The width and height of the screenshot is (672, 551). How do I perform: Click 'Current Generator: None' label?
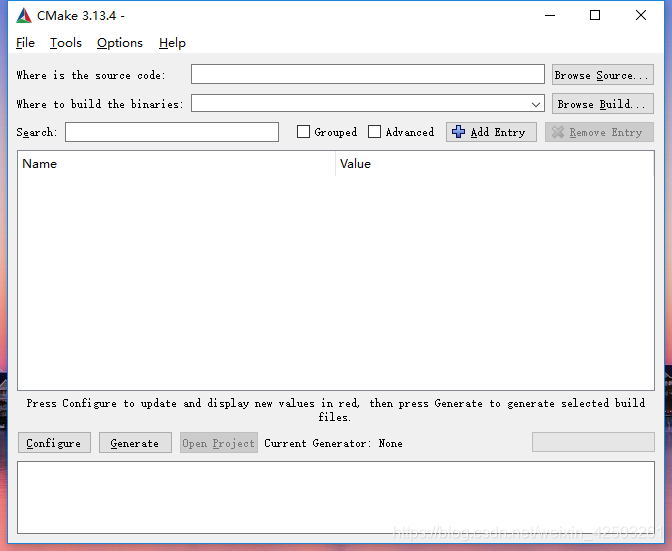[x=333, y=443]
